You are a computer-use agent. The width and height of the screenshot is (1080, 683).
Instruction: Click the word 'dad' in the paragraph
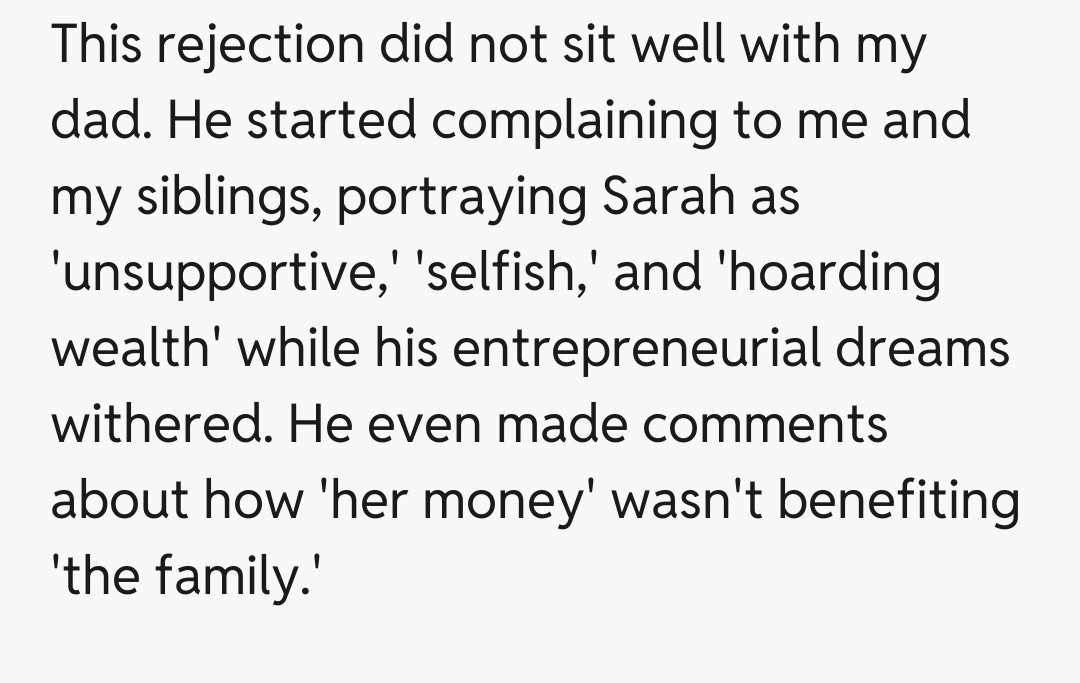point(98,122)
